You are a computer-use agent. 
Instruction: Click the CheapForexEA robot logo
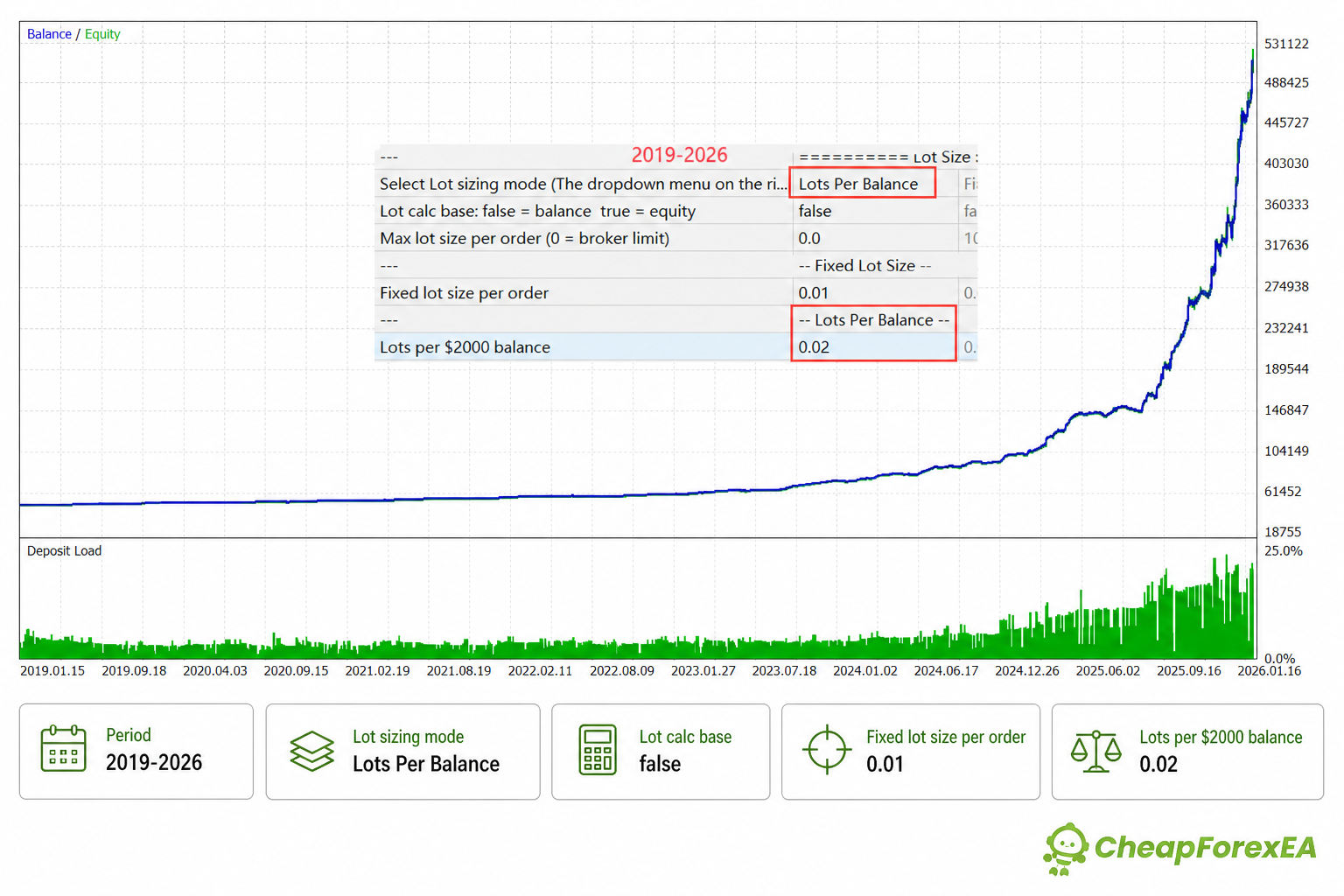(x=1065, y=849)
